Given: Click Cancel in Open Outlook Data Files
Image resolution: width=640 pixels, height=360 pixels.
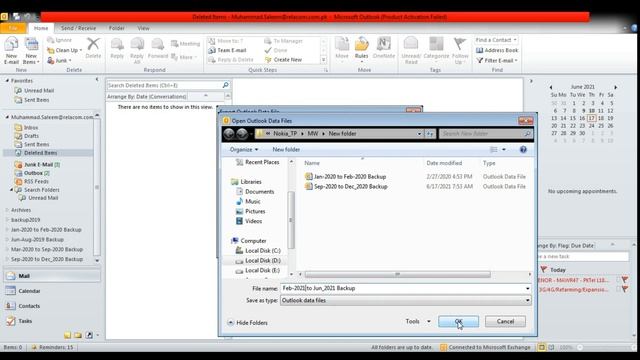Looking at the screenshot, I should (505, 322).
